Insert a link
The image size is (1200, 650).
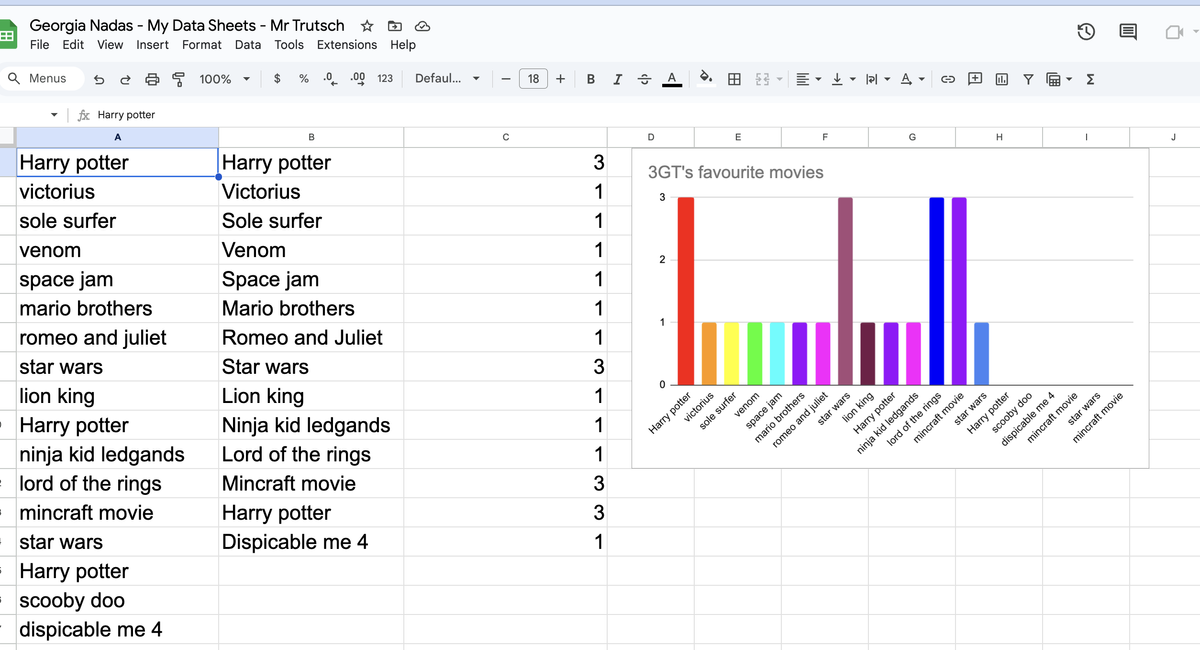[948, 78]
